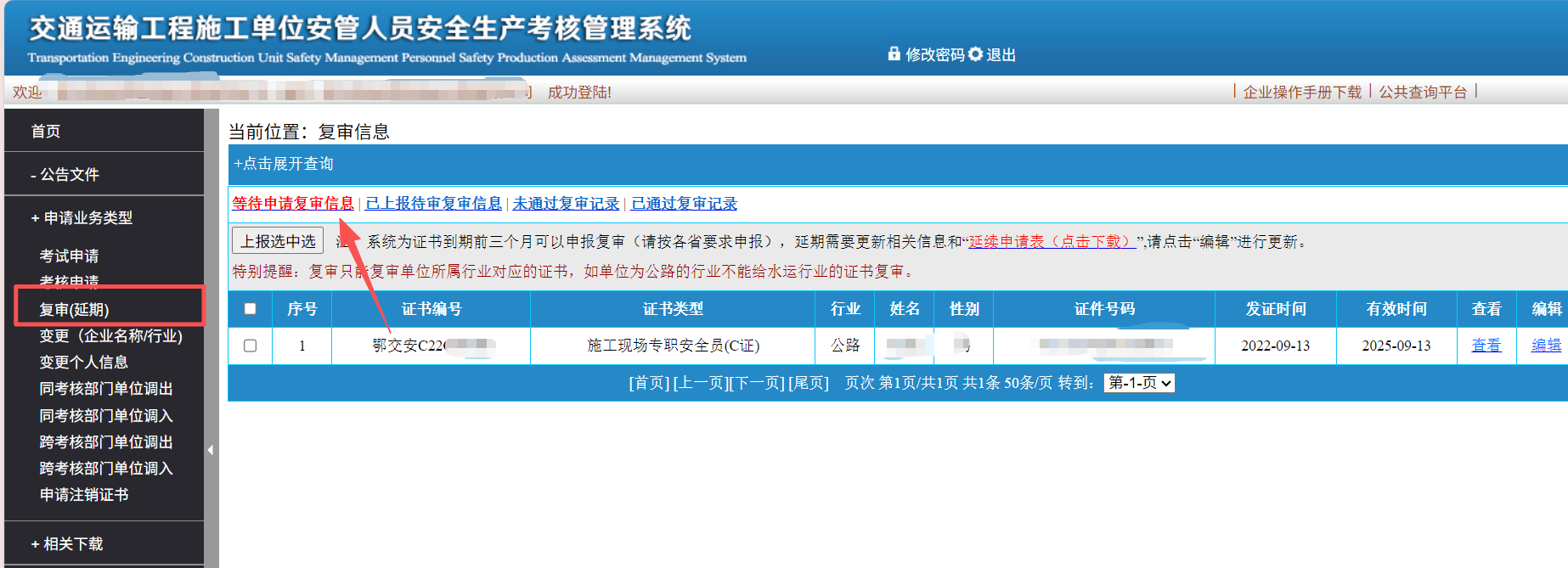The height and width of the screenshot is (568, 1568).
Task: Click the lock icon for 修改密码
Action: (x=894, y=53)
